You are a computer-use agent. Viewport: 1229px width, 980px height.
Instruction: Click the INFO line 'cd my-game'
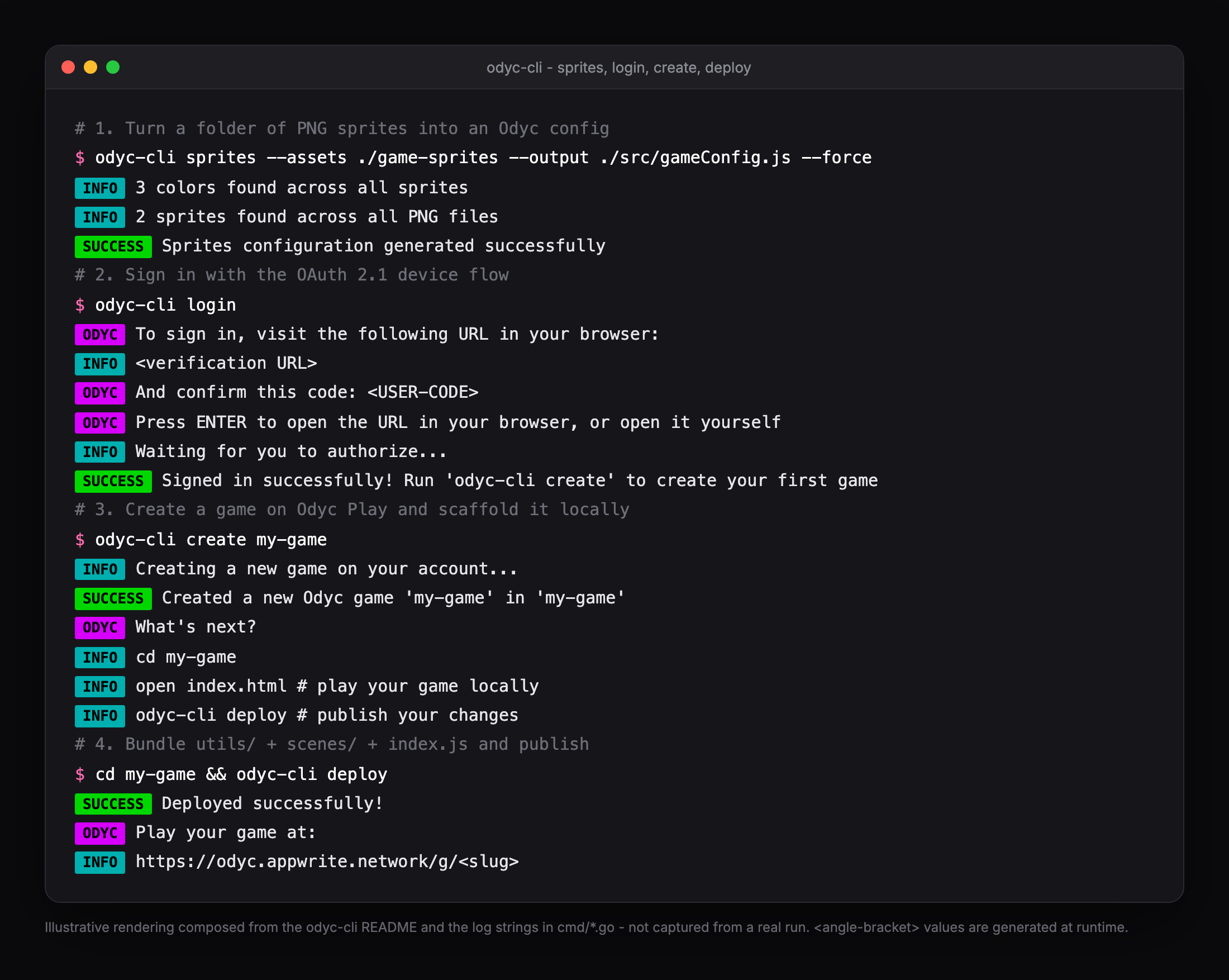(186, 657)
